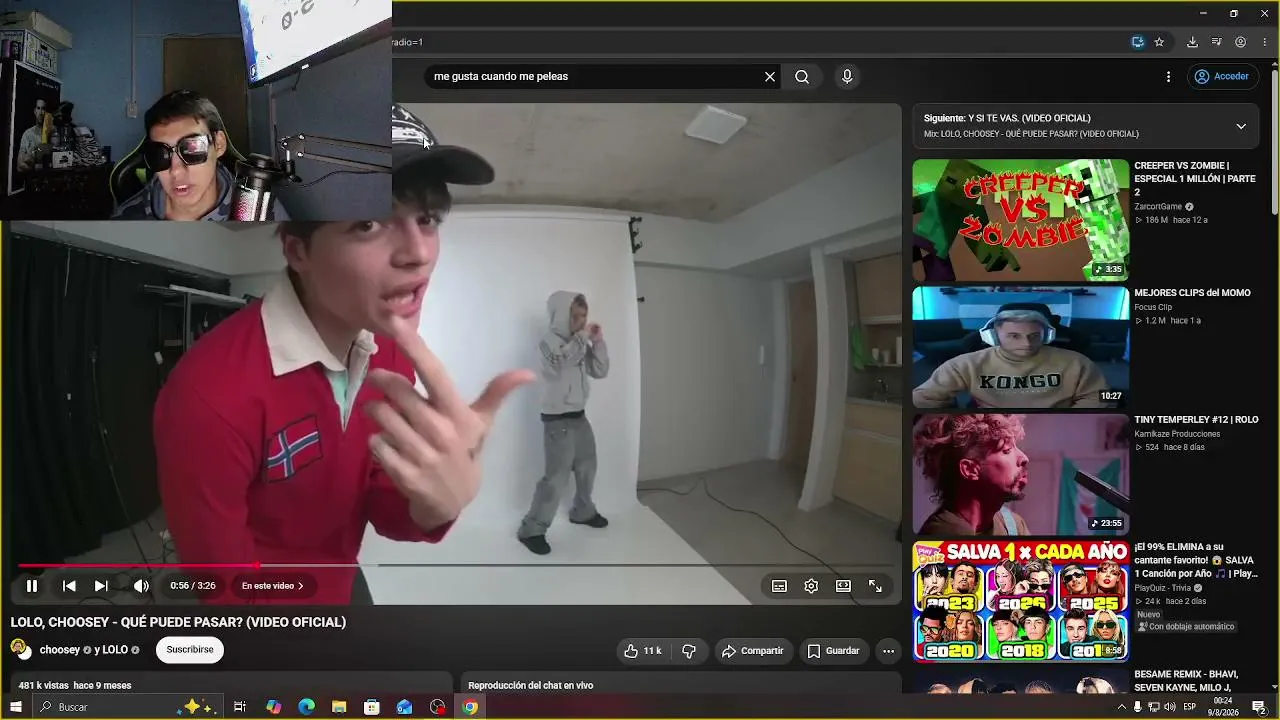Mute the video volume
The width and height of the screenshot is (1280, 720).
coord(141,586)
